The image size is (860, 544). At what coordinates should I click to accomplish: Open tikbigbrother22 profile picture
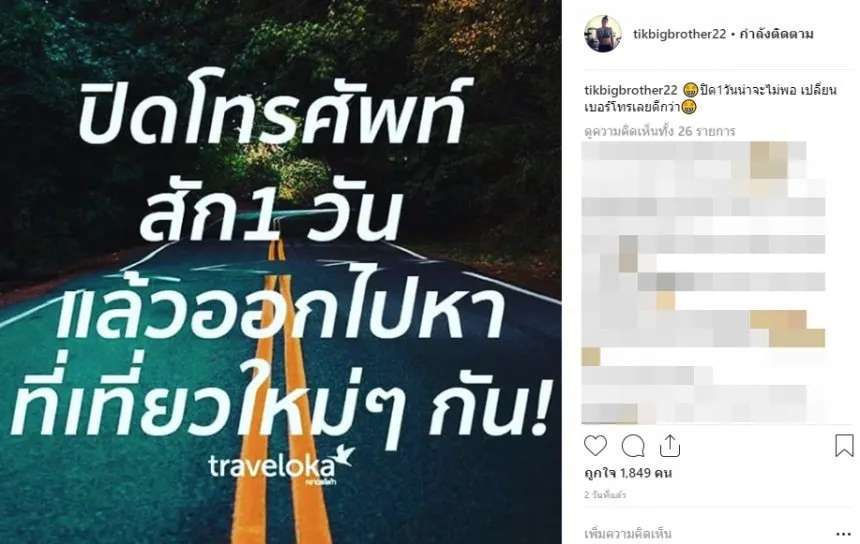coord(603,34)
